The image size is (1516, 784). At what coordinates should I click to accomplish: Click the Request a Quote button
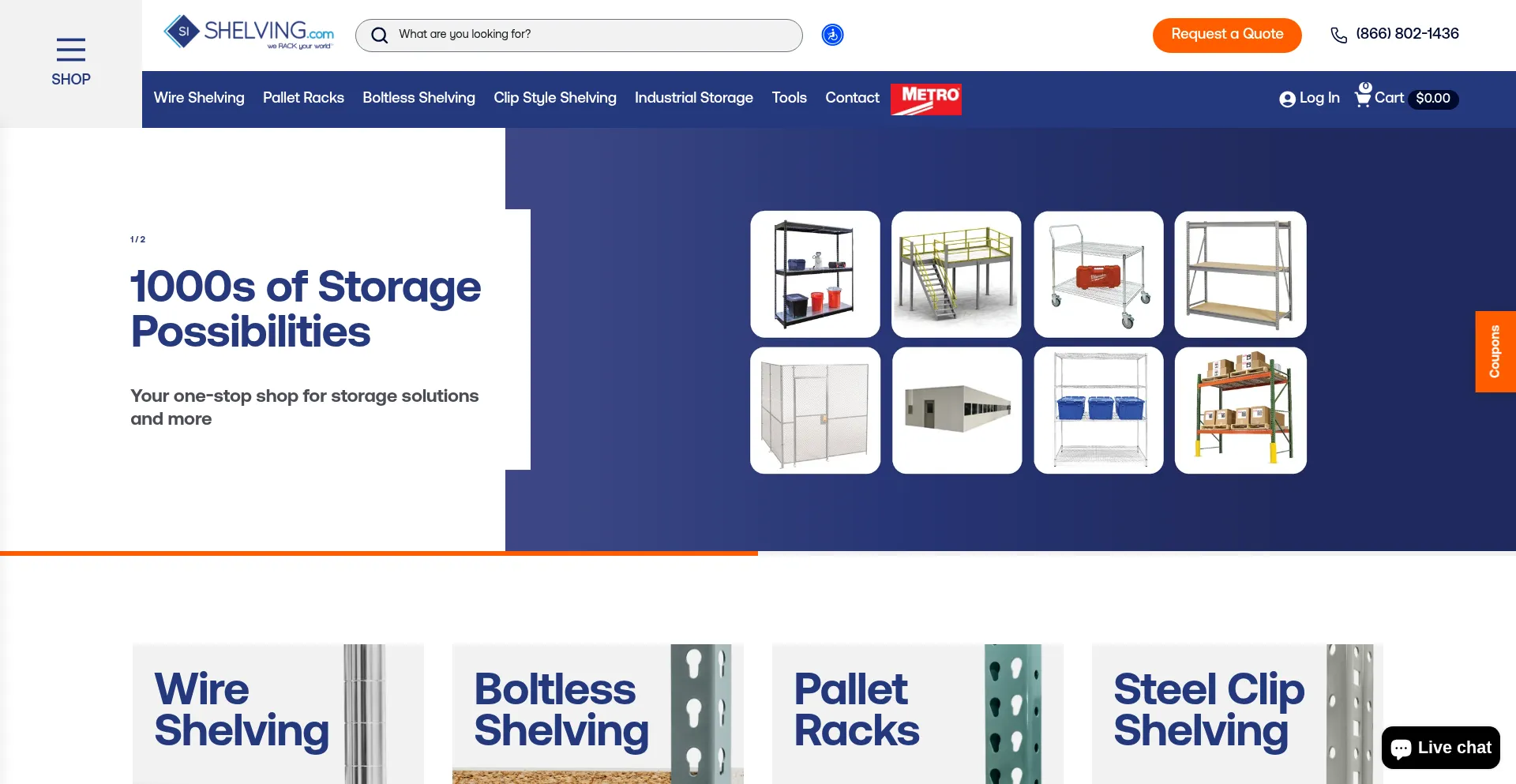tap(1227, 35)
